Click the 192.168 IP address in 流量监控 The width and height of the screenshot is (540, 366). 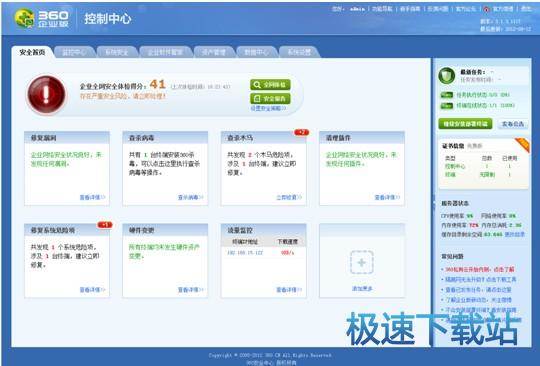(245, 253)
